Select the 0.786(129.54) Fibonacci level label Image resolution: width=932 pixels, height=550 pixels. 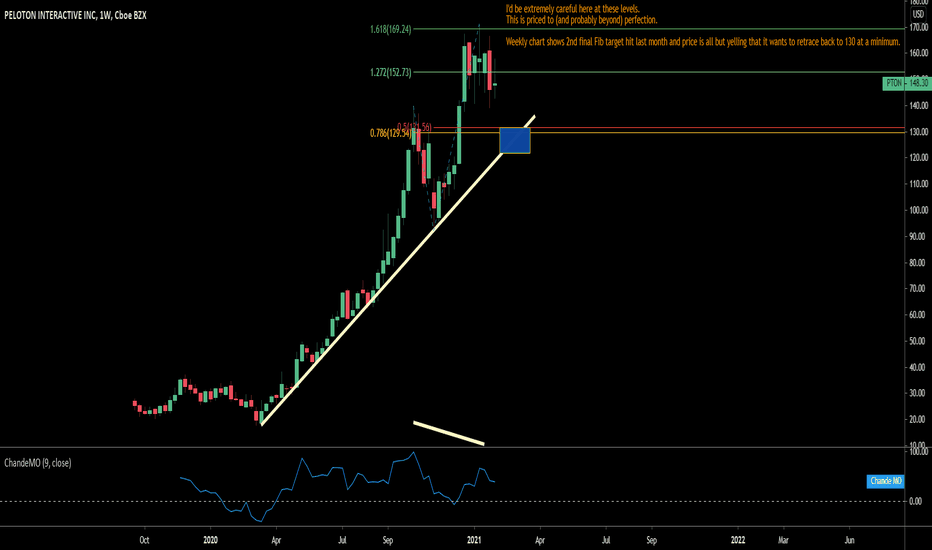click(x=390, y=133)
